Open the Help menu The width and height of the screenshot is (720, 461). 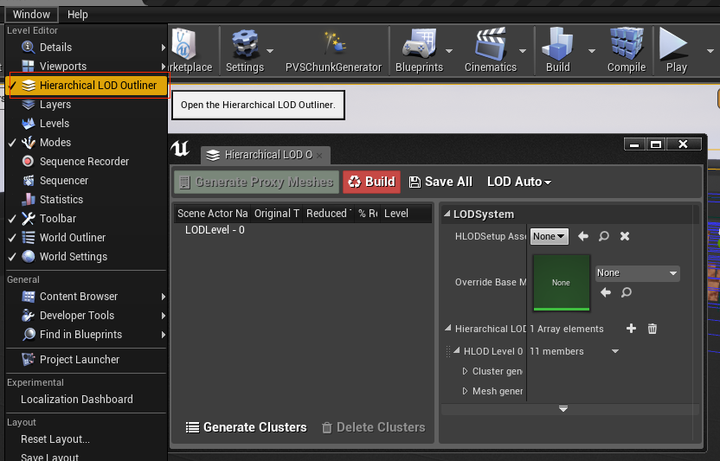[78, 14]
